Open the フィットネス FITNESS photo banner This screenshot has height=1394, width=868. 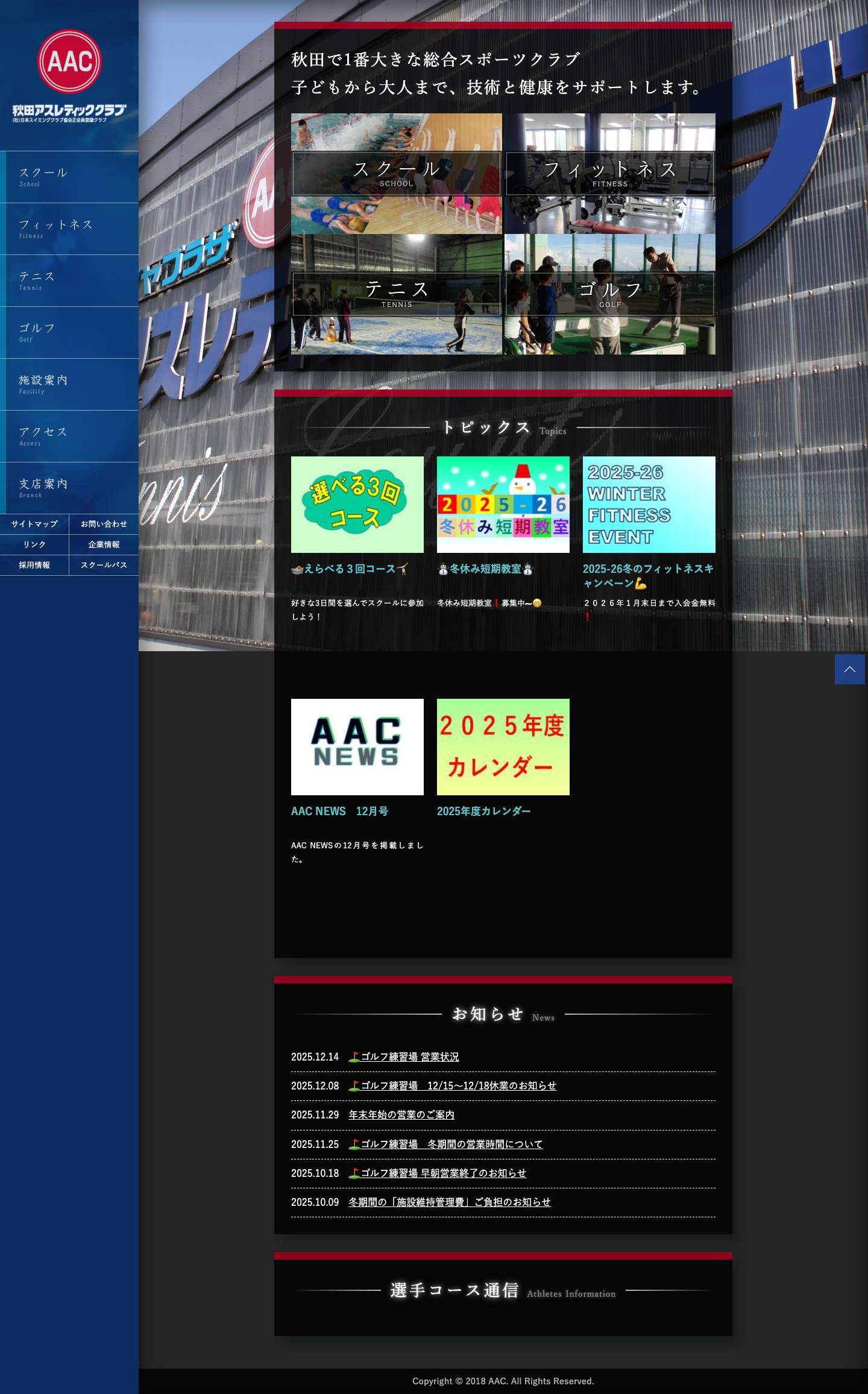click(x=610, y=174)
